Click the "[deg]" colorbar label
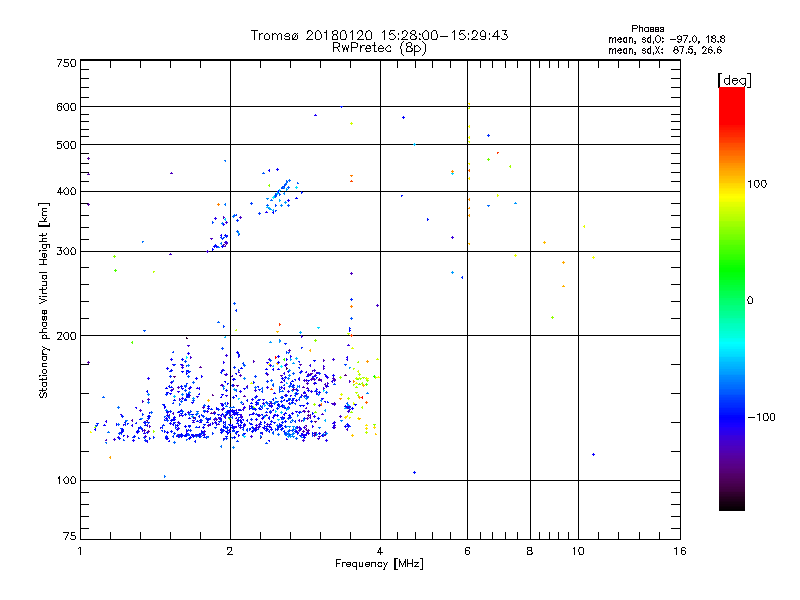 click(734, 80)
